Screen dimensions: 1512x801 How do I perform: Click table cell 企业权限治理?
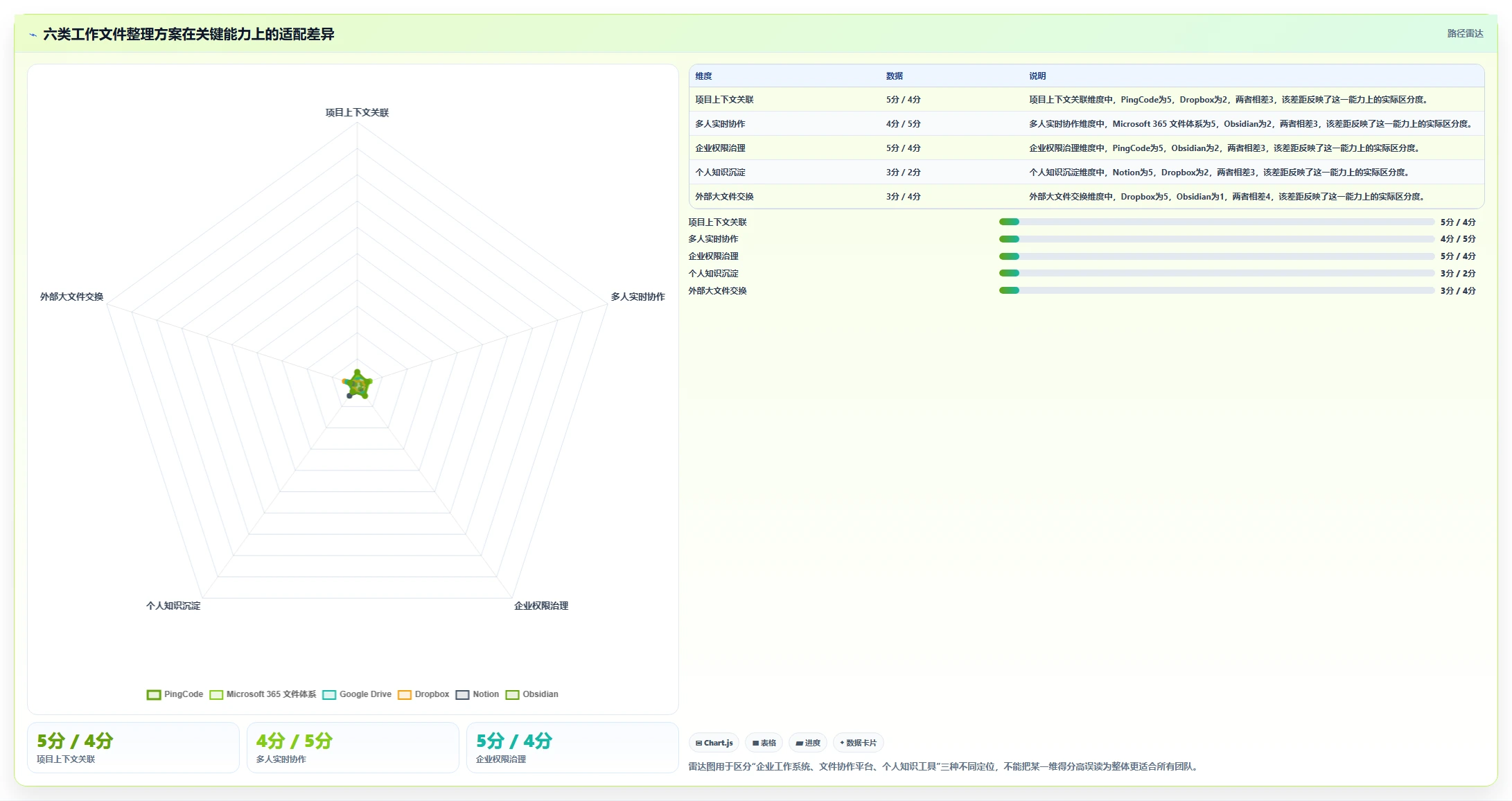pyautogui.click(x=720, y=148)
